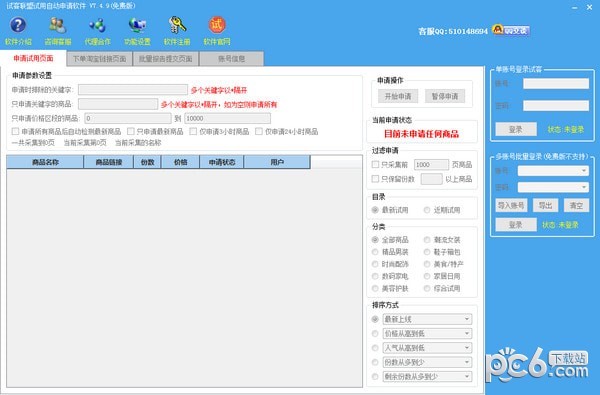Image resolution: width=600 pixels, height=395 pixels.
Task: Choose the 鞋子箱包 category
Action: coord(427,252)
